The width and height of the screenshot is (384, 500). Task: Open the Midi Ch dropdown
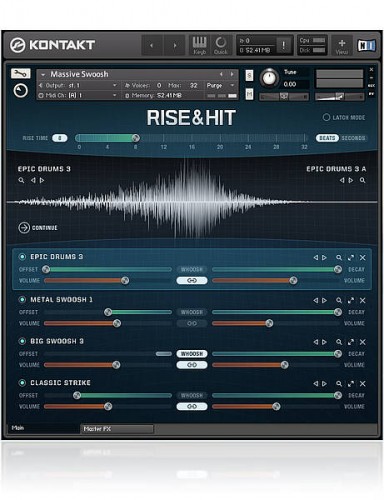[x=78, y=95]
